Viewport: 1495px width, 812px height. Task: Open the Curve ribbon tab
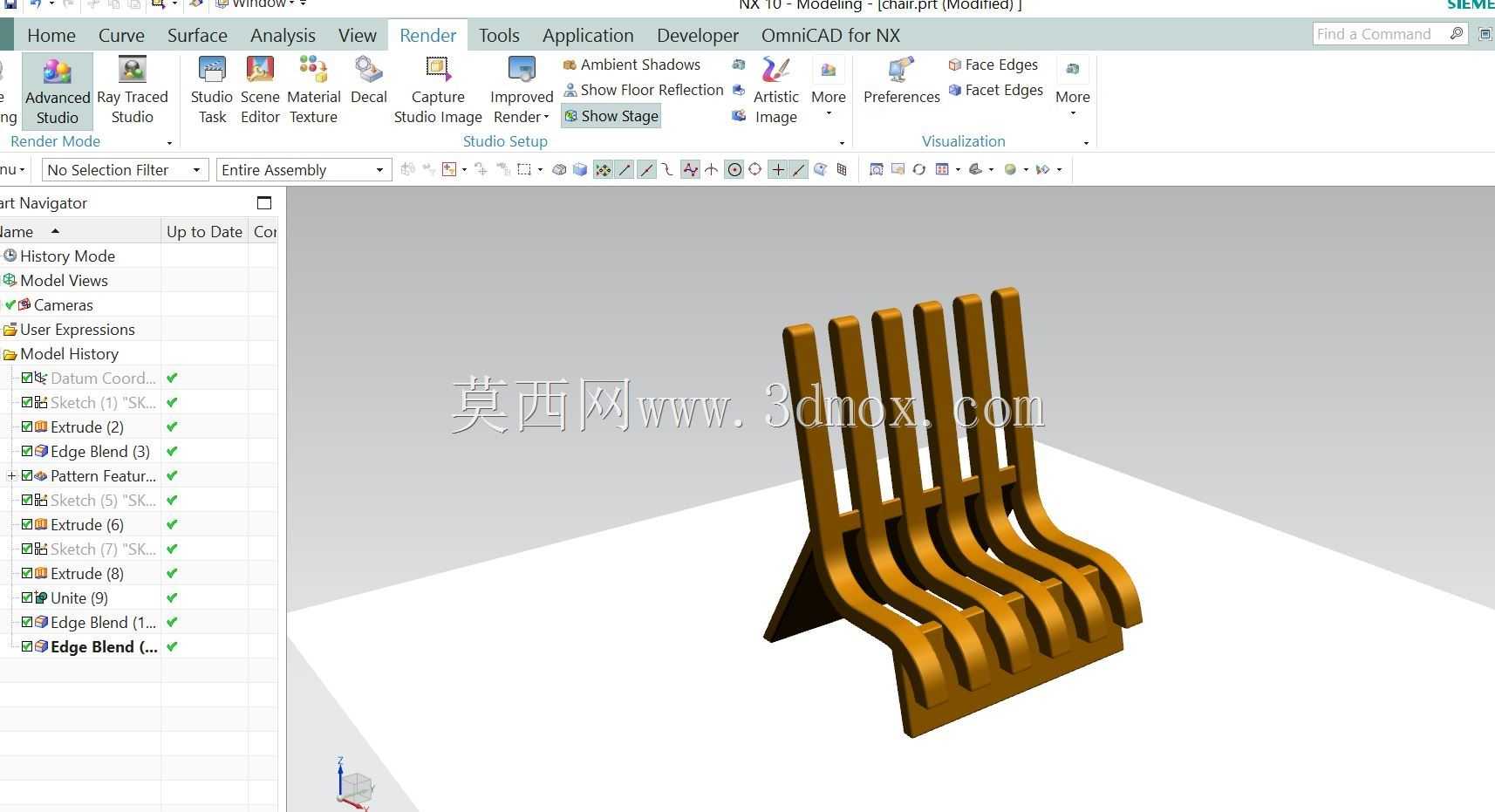point(121,35)
